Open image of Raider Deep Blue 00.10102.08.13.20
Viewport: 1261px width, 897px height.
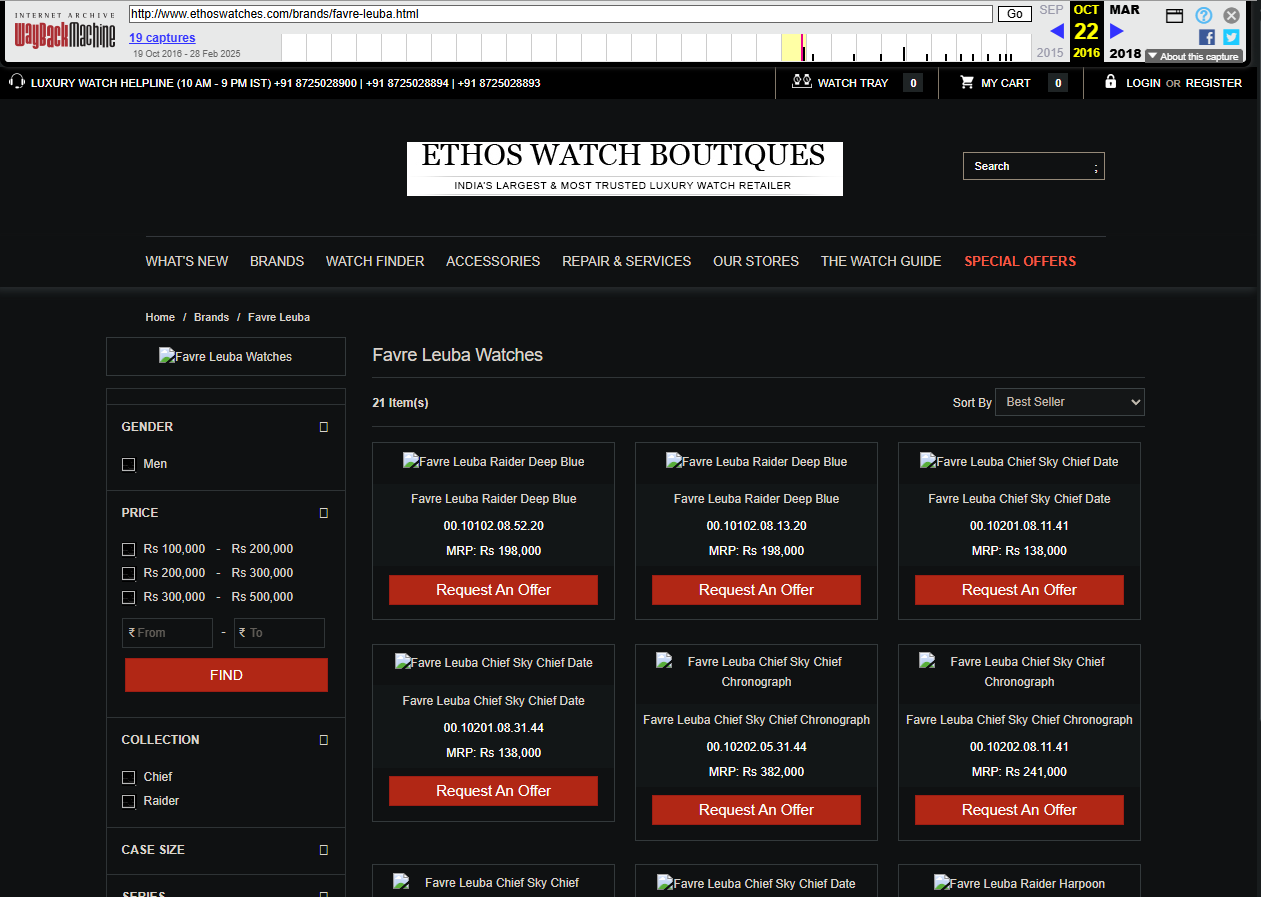756,461
